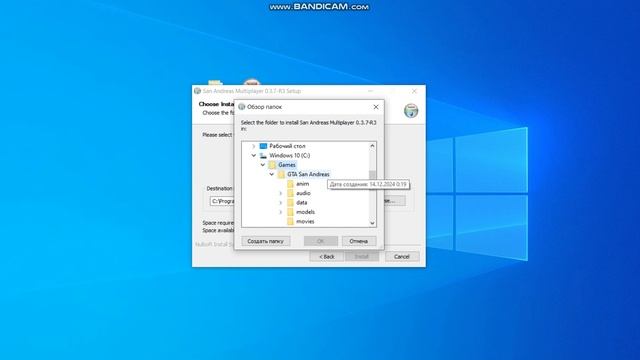Click the anim folder icon
This screenshot has height=360, width=640.
290,184
